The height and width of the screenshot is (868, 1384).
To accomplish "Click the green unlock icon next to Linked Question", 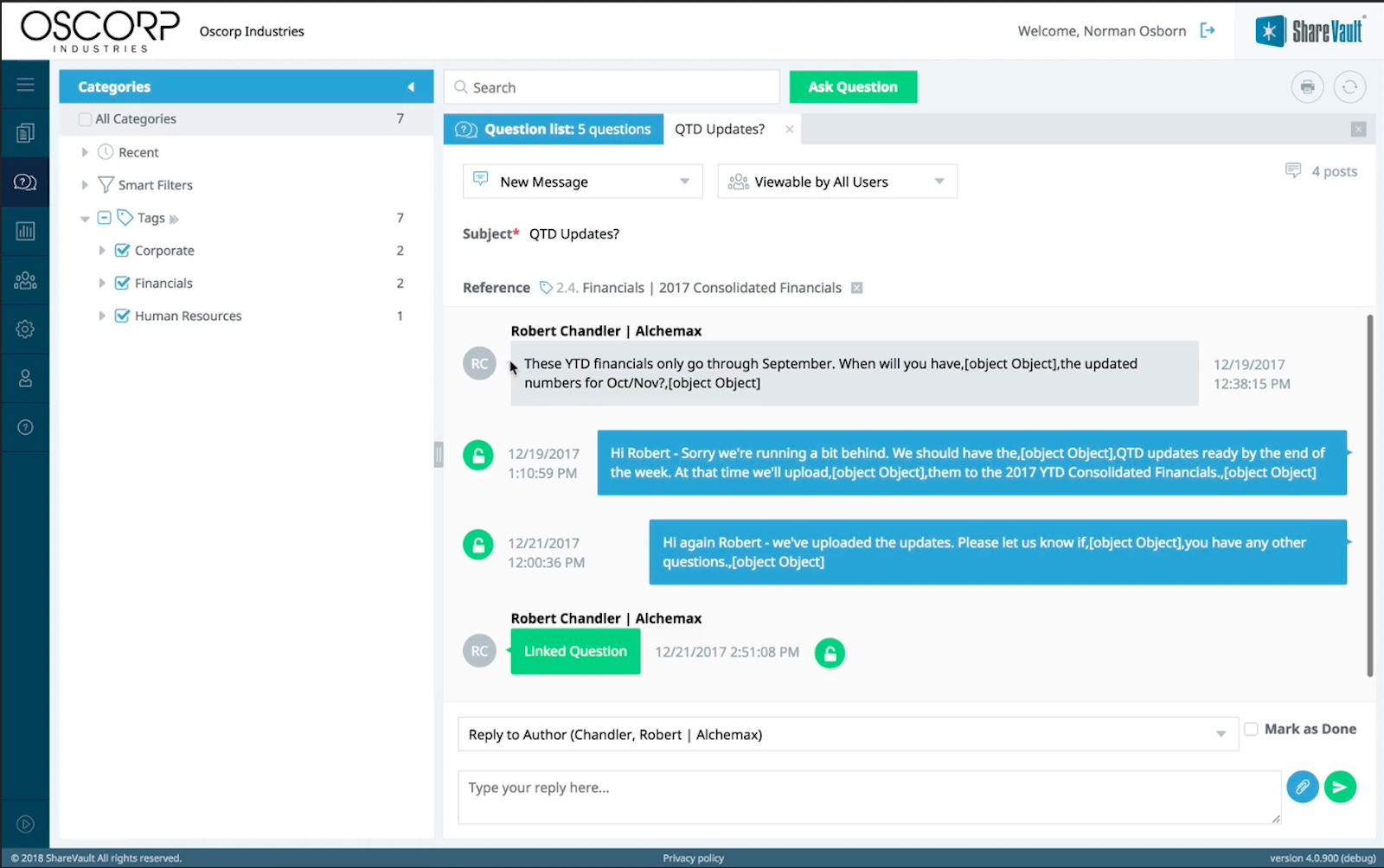I will coord(830,653).
